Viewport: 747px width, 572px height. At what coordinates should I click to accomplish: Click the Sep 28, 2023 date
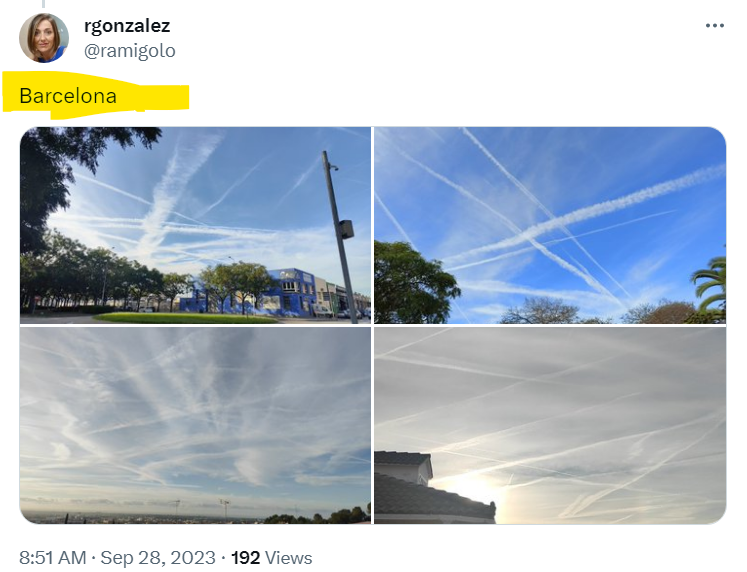[x=158, y=557]
